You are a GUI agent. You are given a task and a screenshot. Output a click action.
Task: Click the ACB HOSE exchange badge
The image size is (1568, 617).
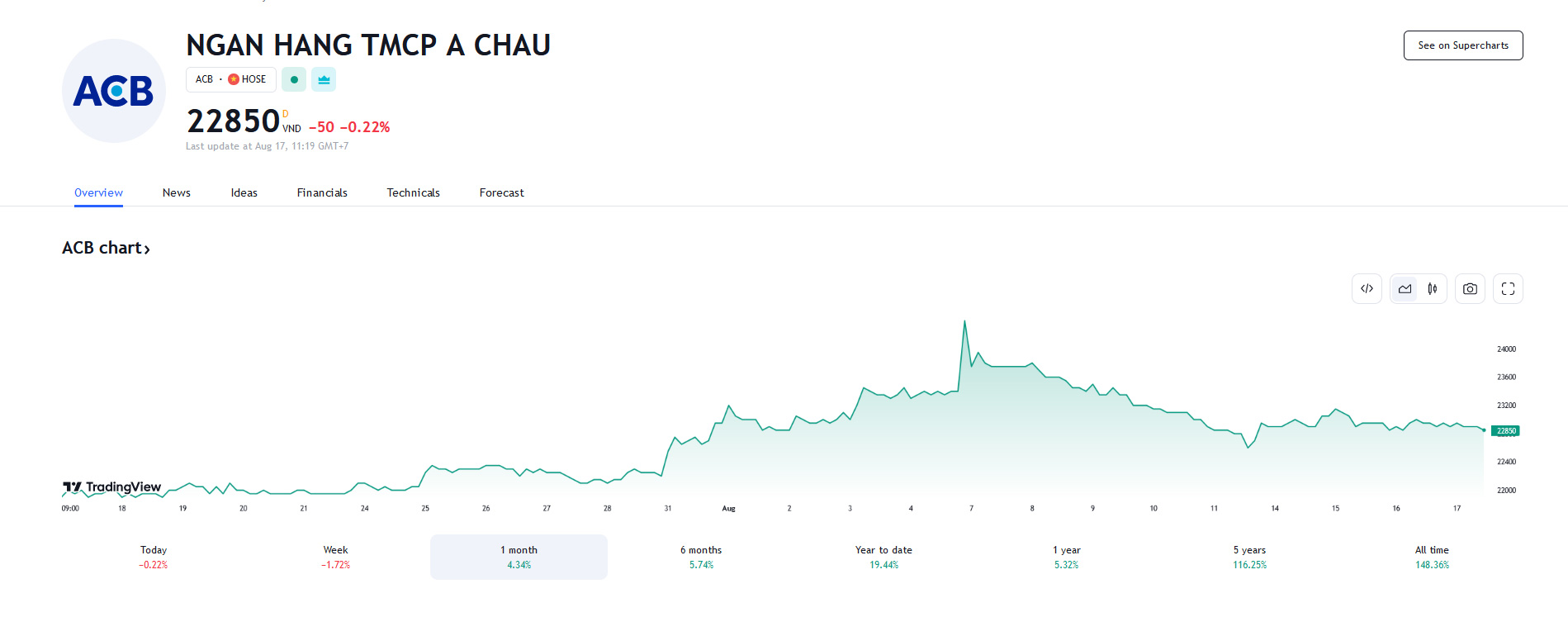pyautogui.click(x=231, y=79)
